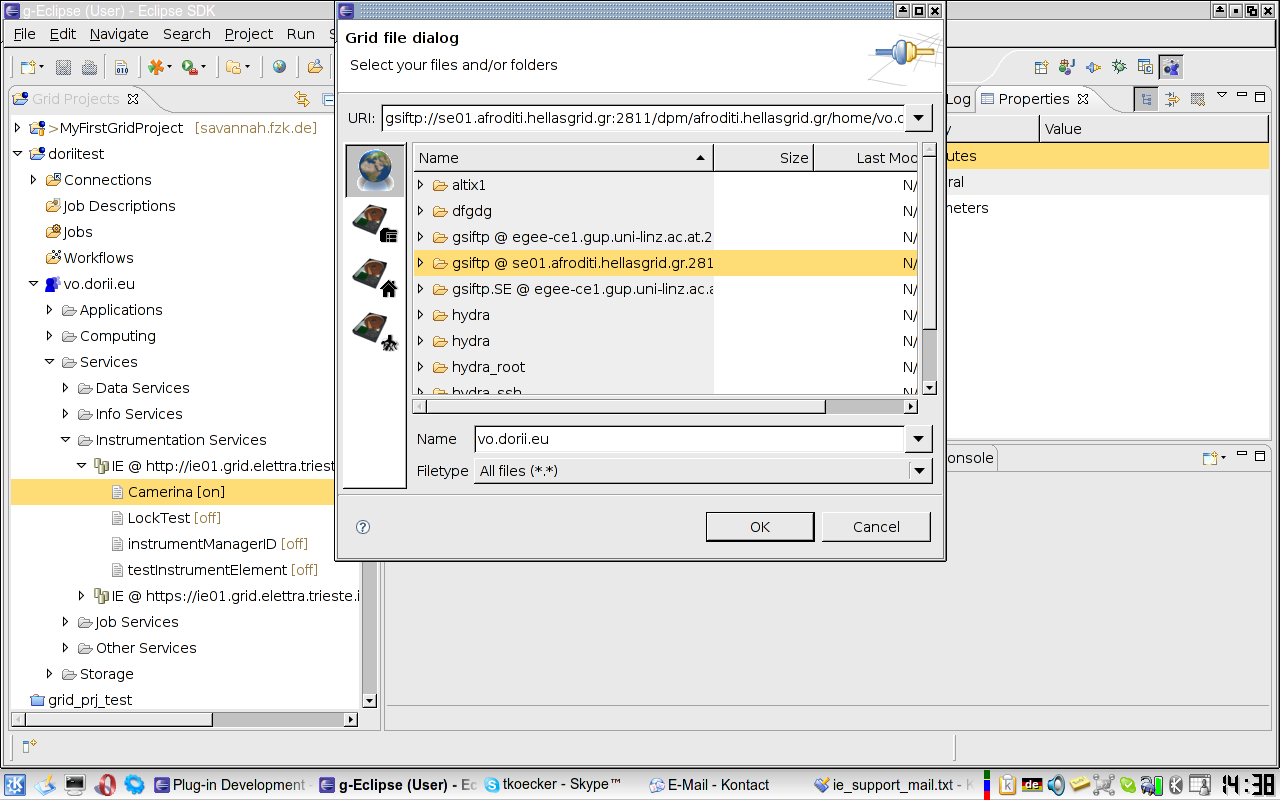Open the Navigate menu
Image resolution: width=1280 pixels, height=800 pixels.
119,34
